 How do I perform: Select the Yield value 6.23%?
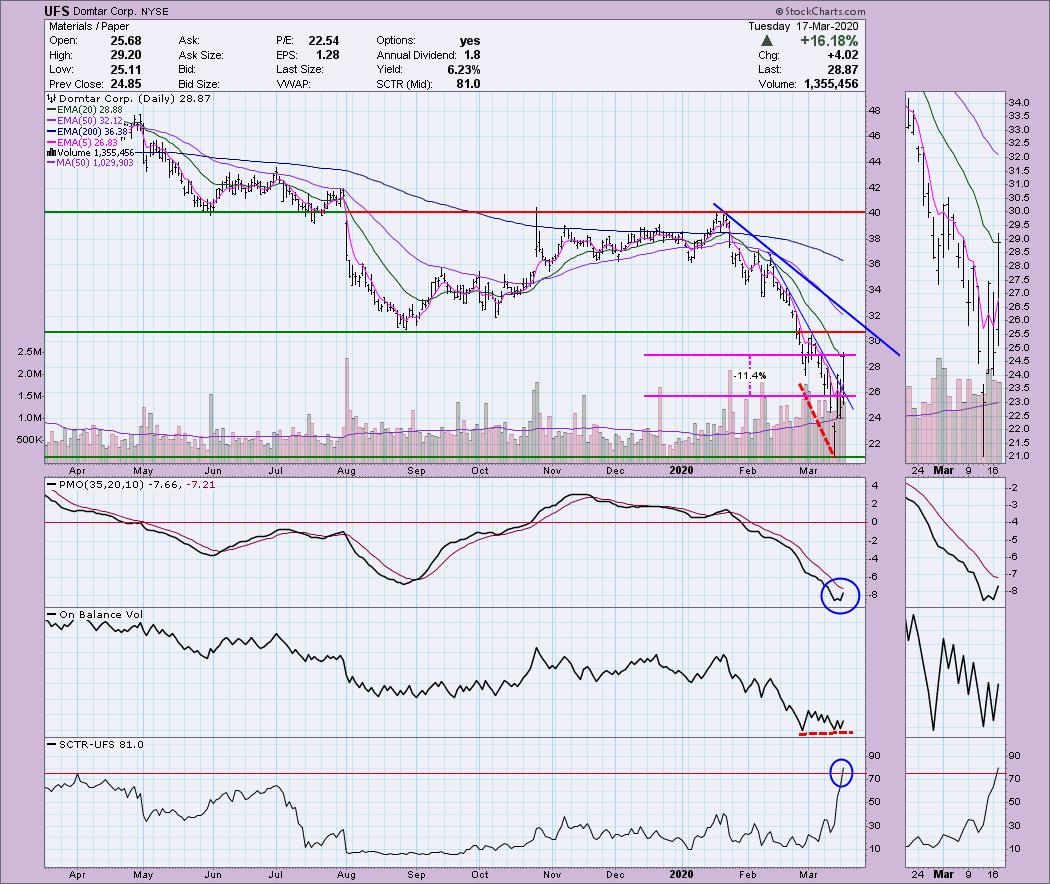tap(464, 70)
